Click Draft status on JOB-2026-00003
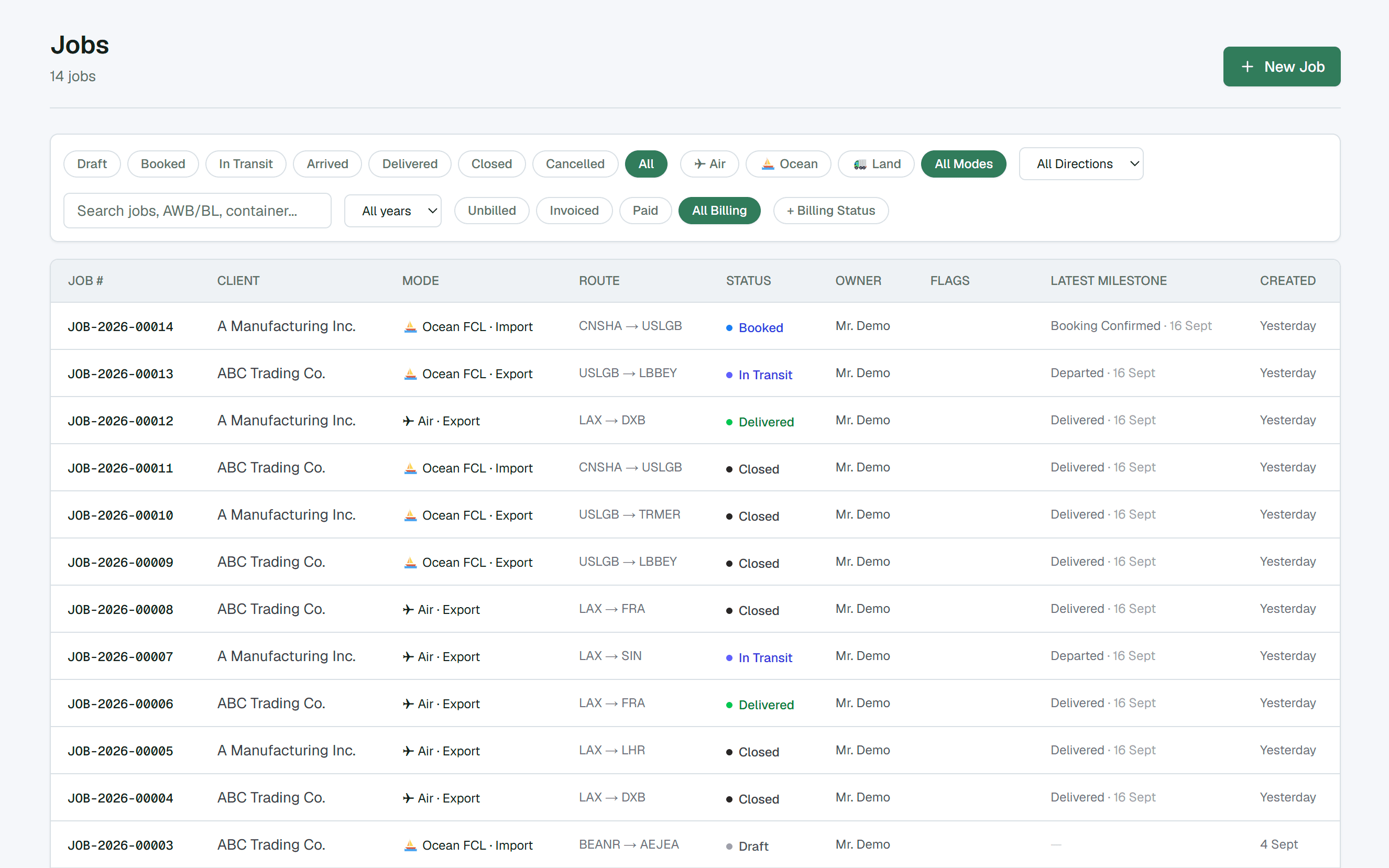Screen dimensions: 1389x868 pyautogui.click(x=747, y=846)
